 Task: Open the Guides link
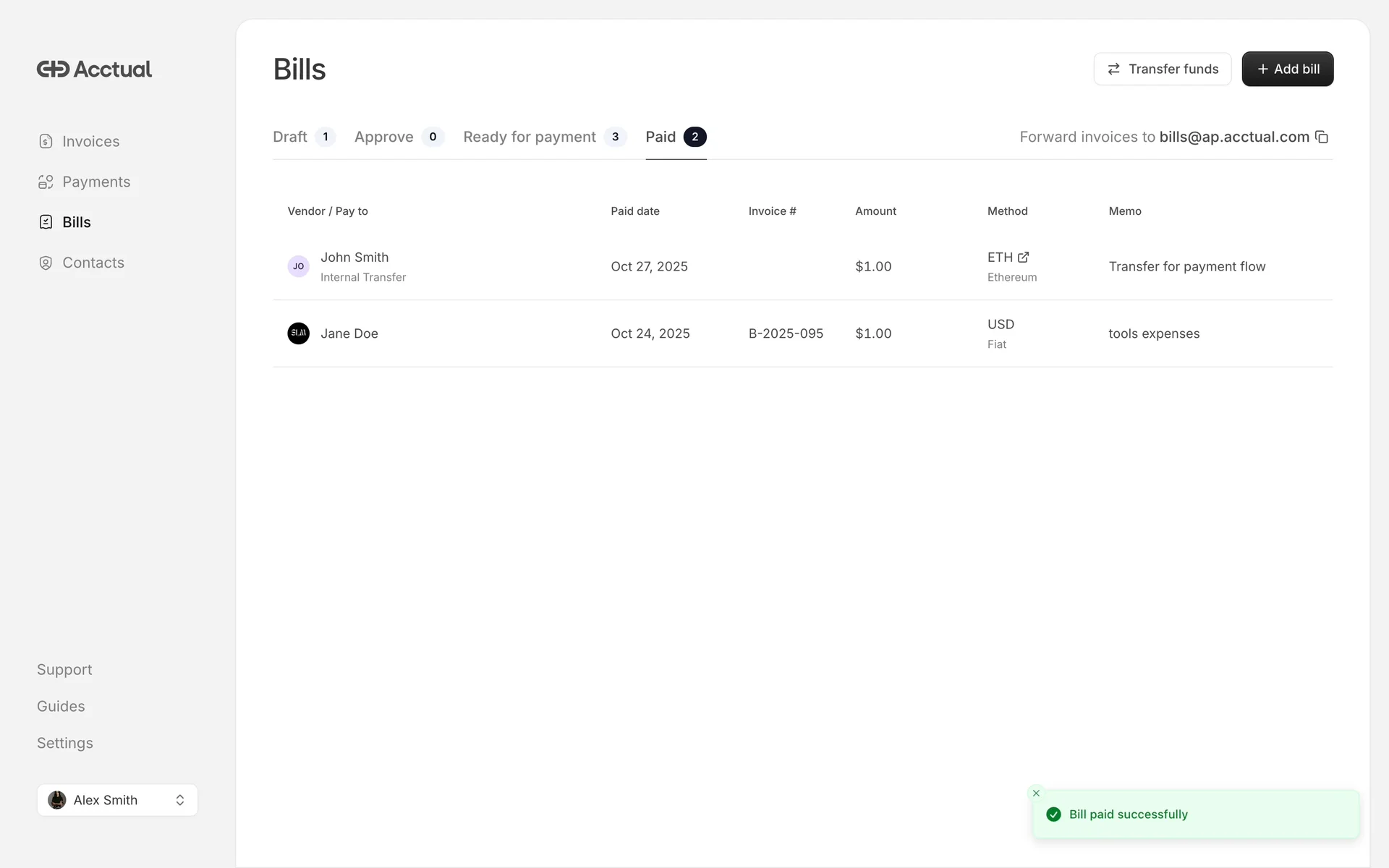point(61,707)
